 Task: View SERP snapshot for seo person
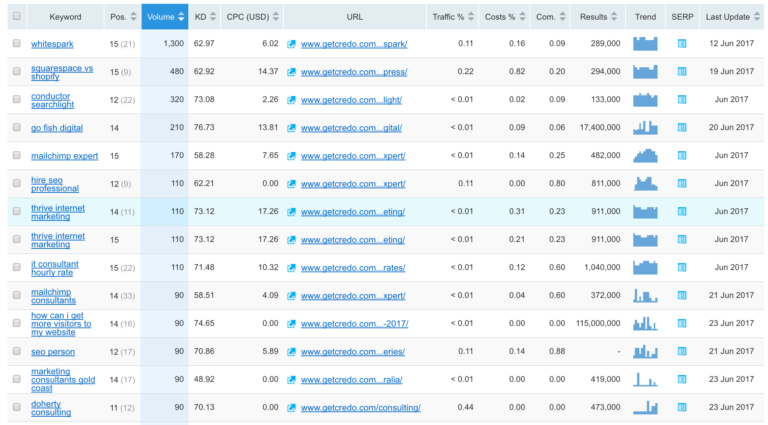[x=682, y=351]
